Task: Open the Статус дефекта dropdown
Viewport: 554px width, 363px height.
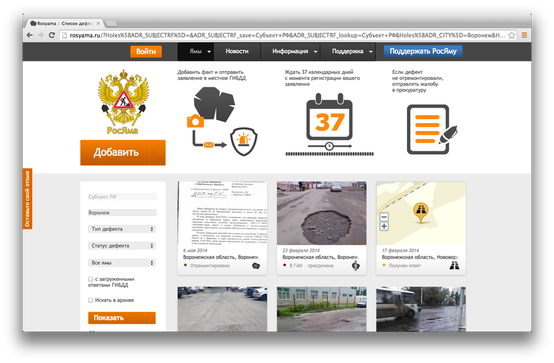Action: [122, 246]
